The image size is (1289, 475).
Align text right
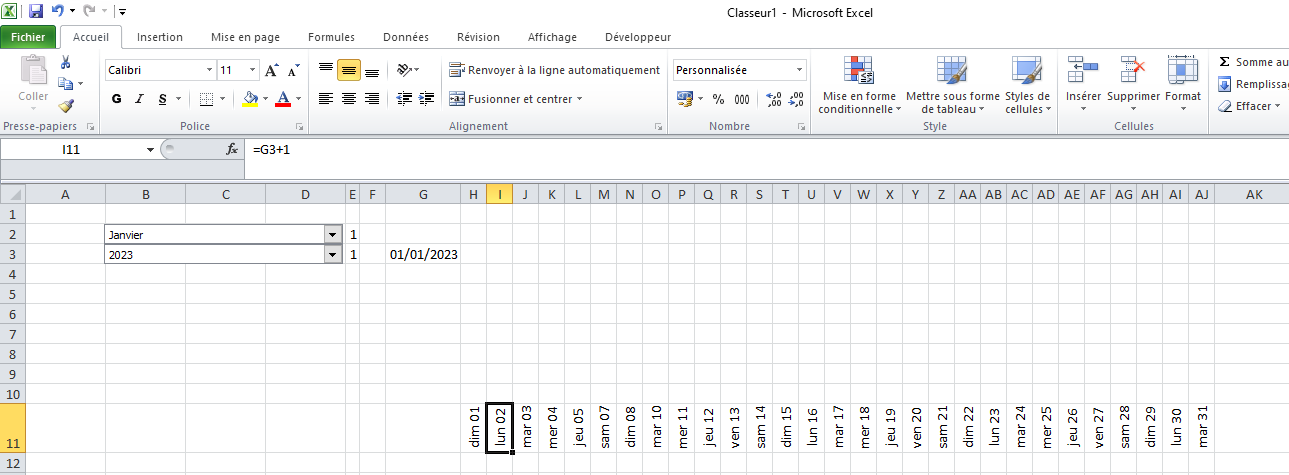coord(372,98)
